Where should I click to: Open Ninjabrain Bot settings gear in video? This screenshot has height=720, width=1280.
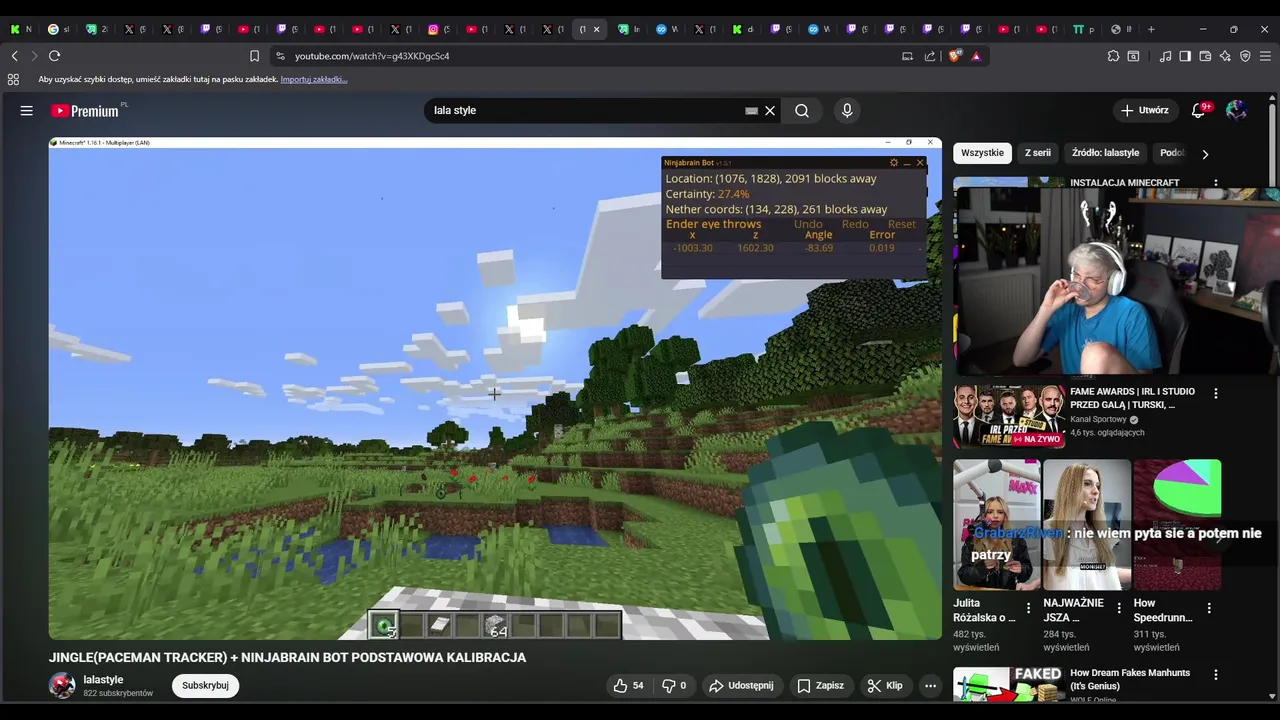(894, 162)
